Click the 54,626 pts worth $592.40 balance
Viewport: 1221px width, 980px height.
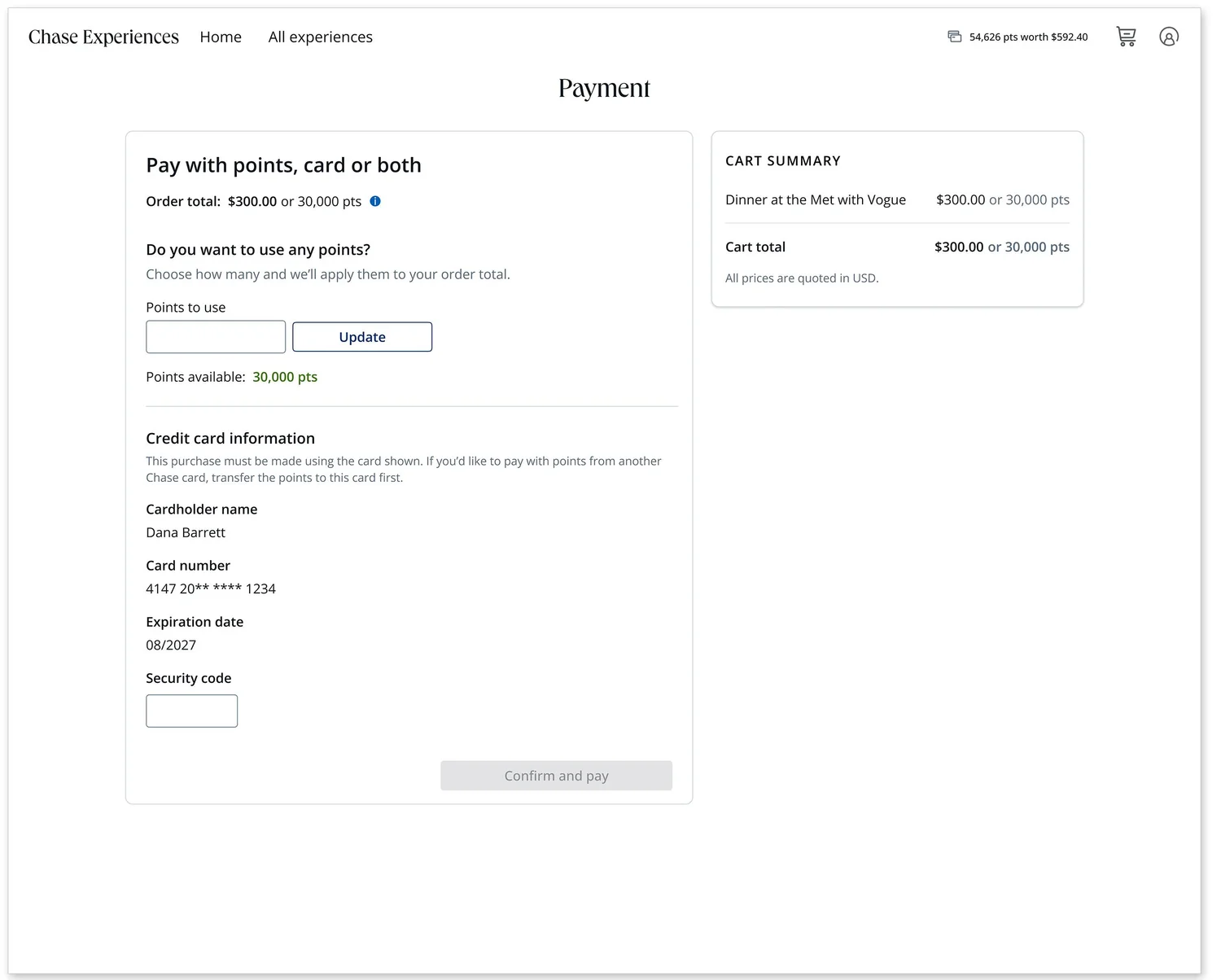pyautogui.click(x=1029, y=37)
